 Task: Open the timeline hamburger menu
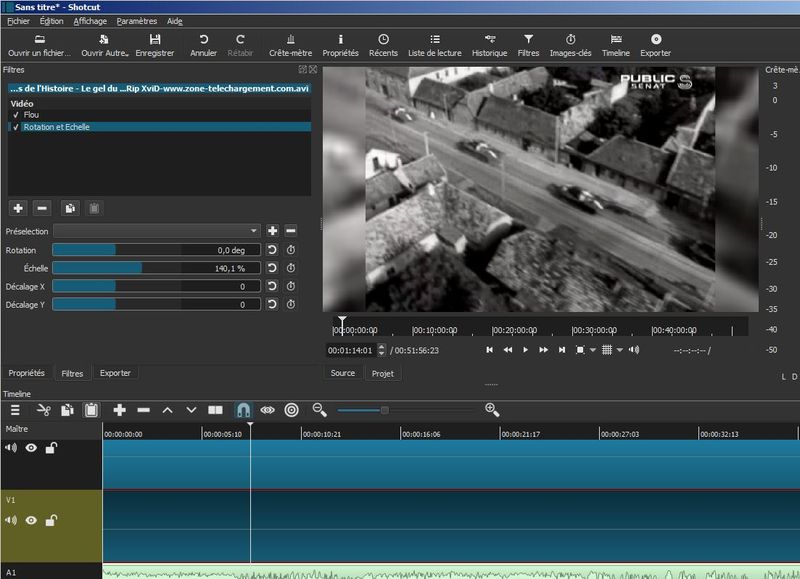(15, 410)
